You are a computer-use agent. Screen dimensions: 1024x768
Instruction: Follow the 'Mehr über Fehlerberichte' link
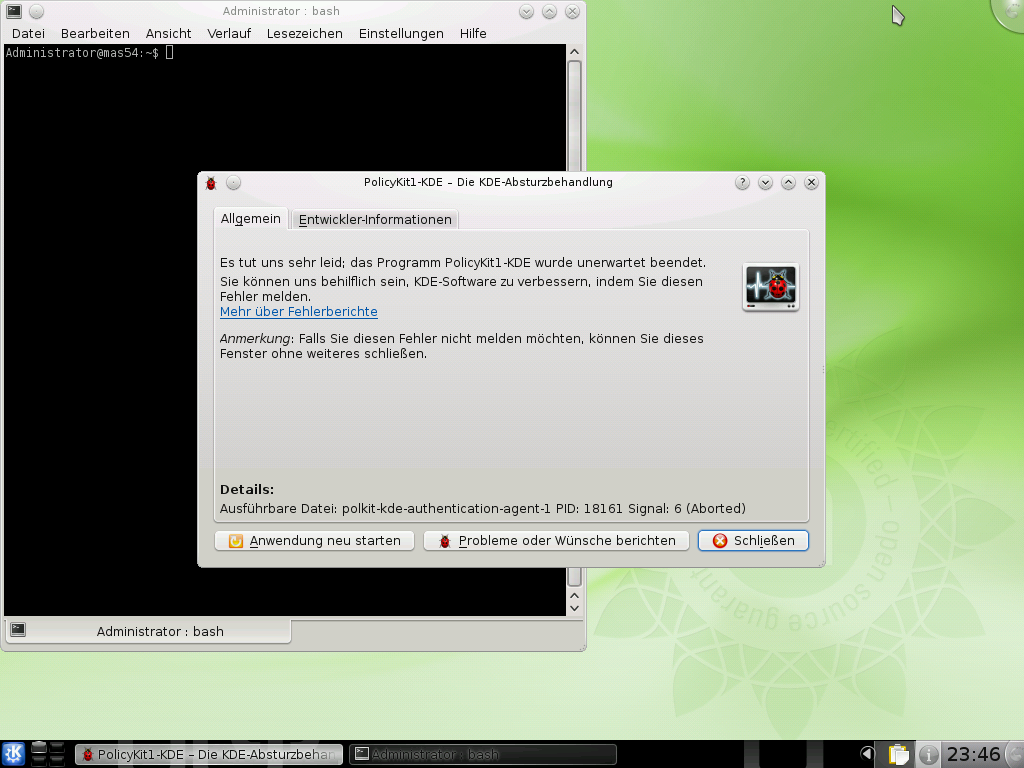click(x=299, y=312)
